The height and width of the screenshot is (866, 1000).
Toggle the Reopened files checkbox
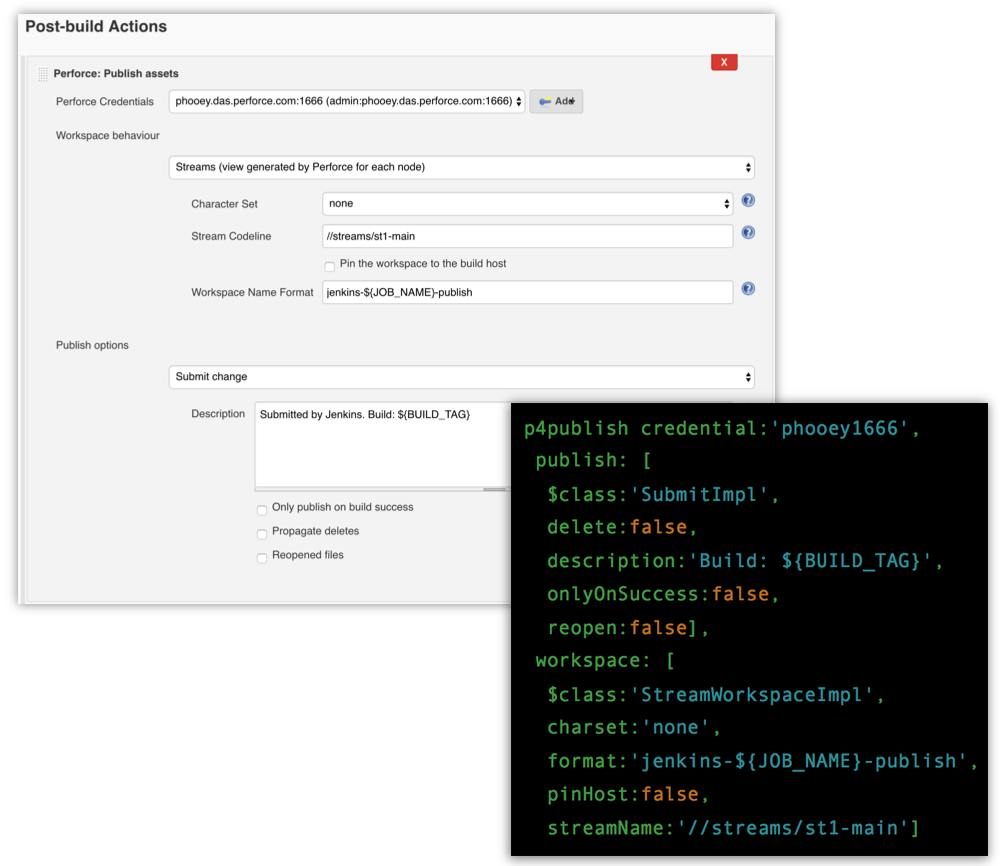[261, 556]
